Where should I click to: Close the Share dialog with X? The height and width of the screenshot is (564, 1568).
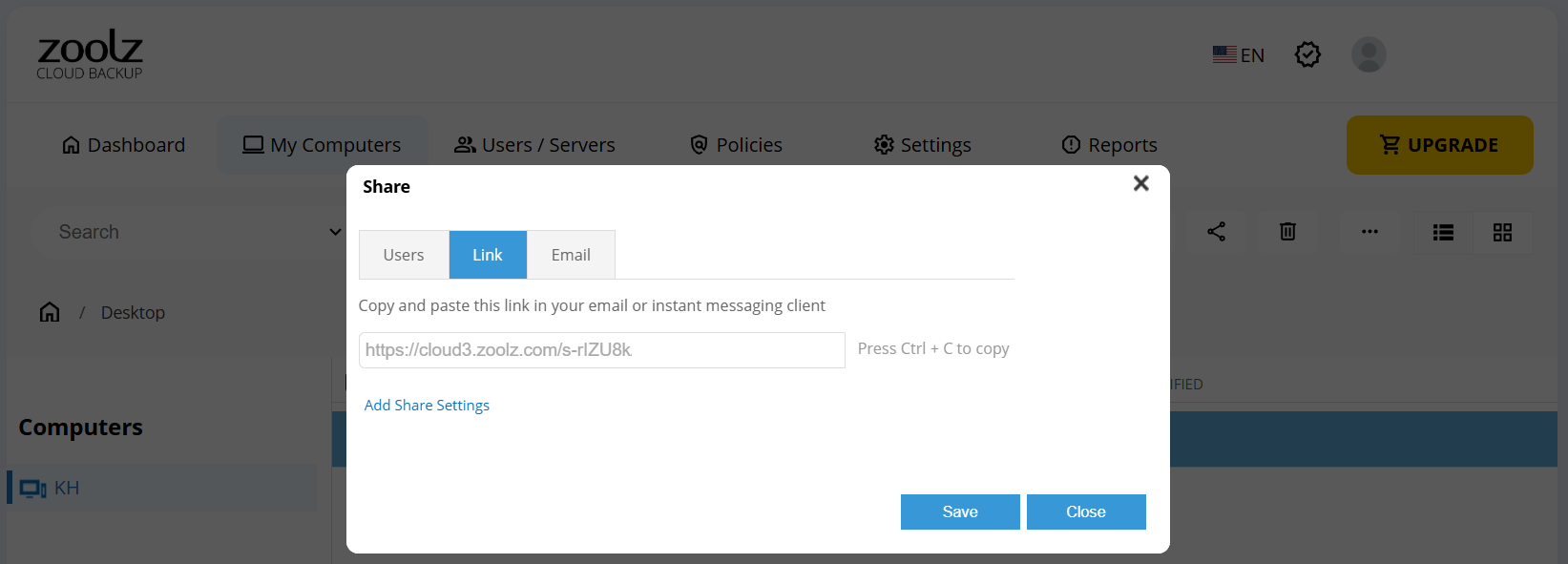click(x=1140, y=183)
